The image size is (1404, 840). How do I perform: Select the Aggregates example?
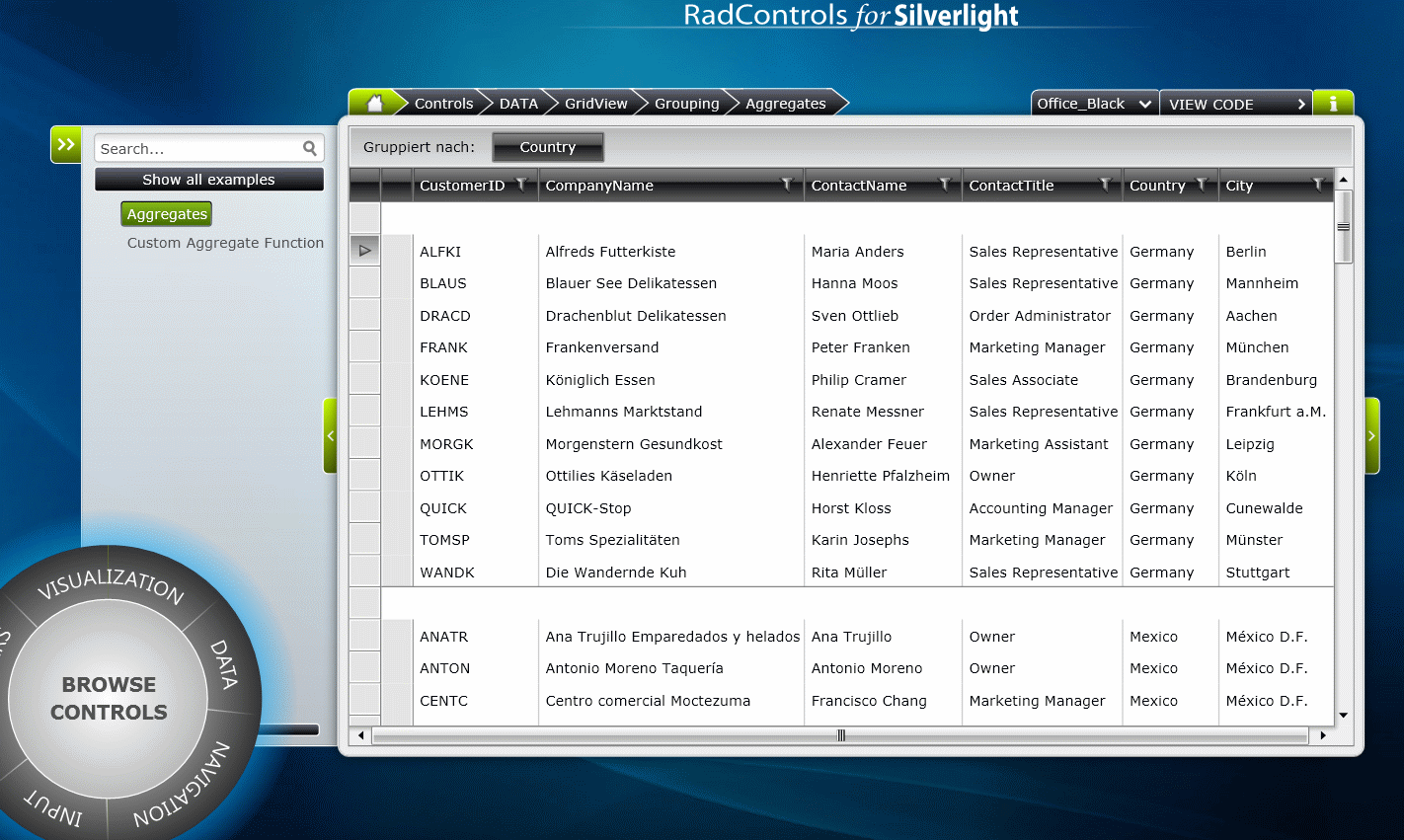(167, 214)
